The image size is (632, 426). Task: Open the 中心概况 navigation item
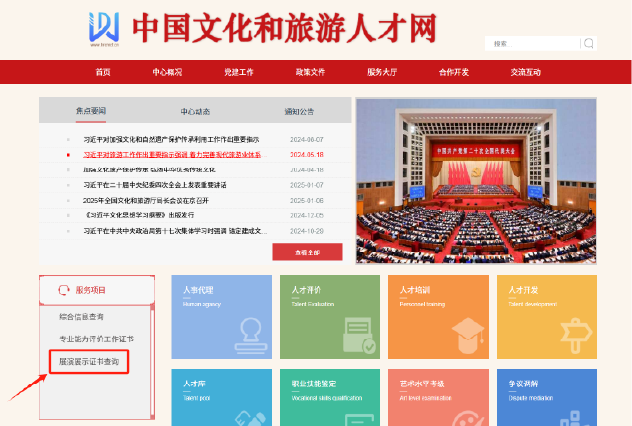[x=167, y=72]
